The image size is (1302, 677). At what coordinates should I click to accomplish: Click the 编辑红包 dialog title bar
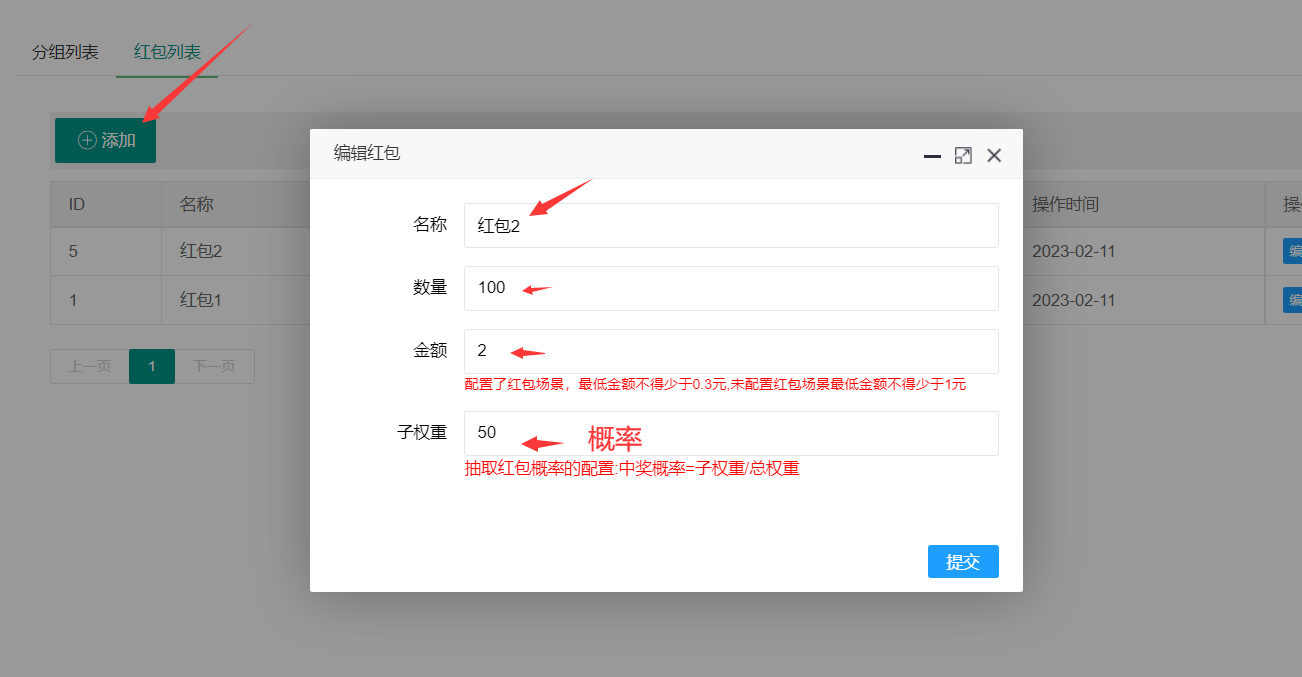pos(600,154)
